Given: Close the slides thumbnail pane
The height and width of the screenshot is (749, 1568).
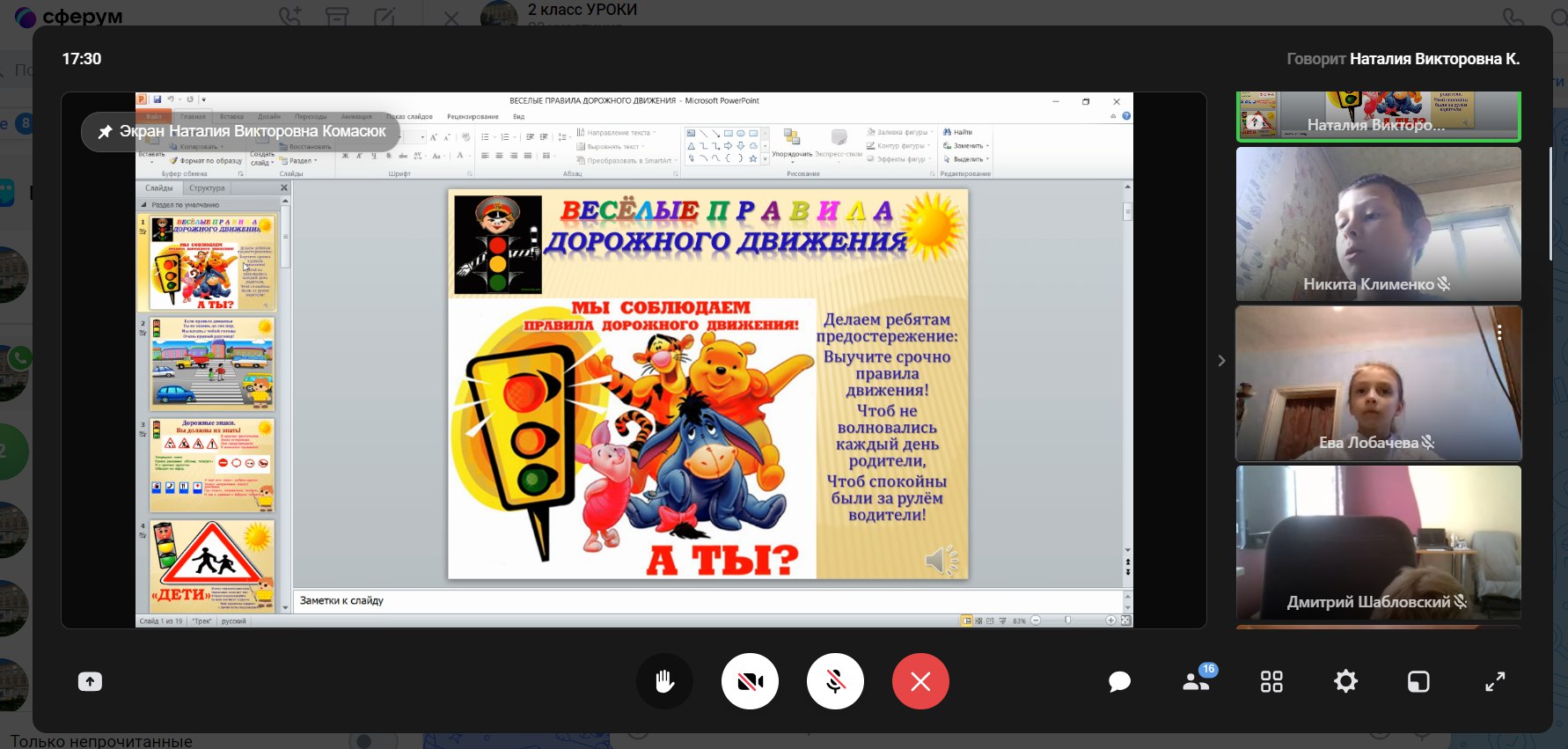Looking at the screenshot, I should (284, 187).
